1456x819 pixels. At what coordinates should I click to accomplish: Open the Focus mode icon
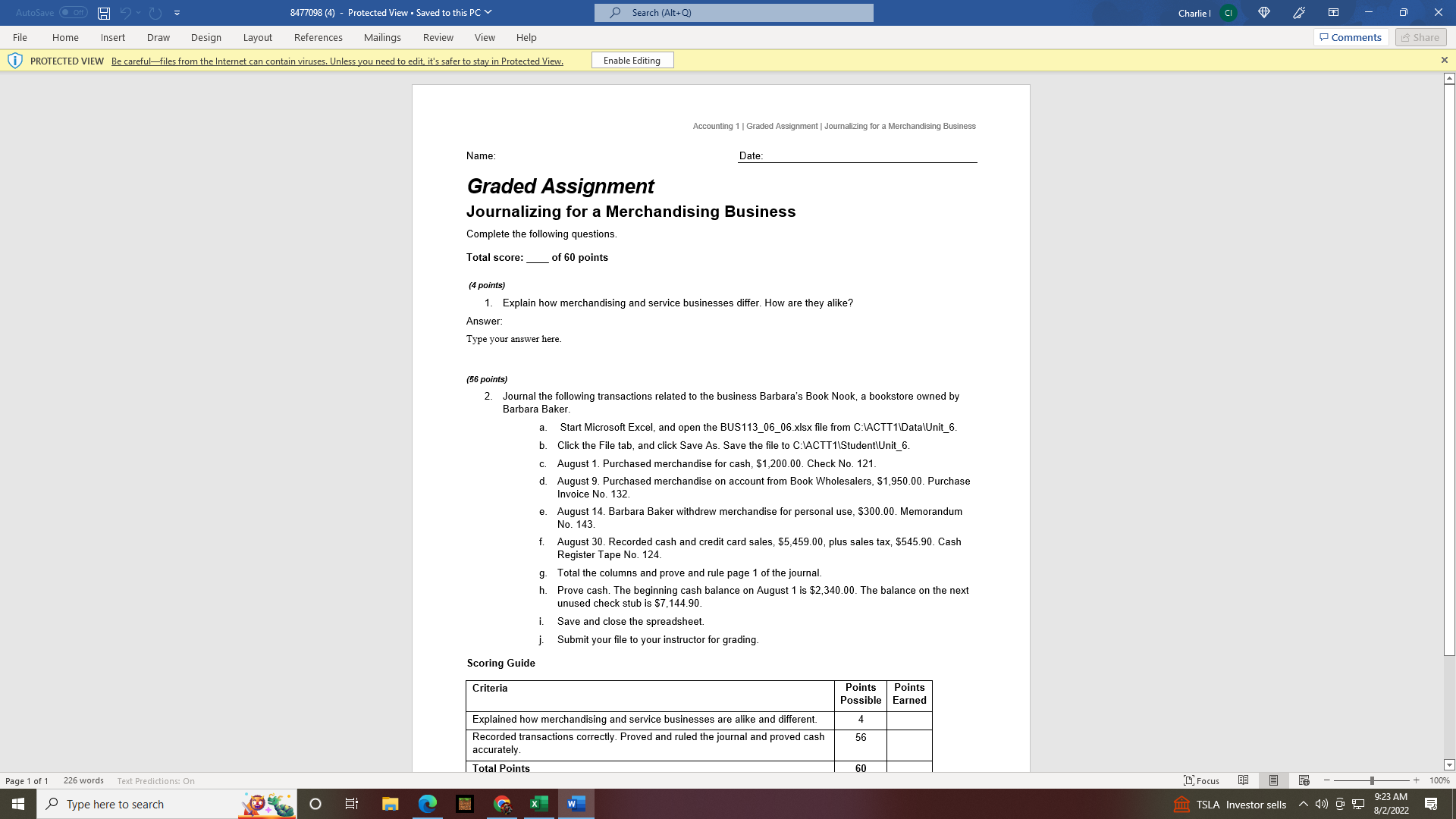pyautogui.click(x=1202, y=780)
